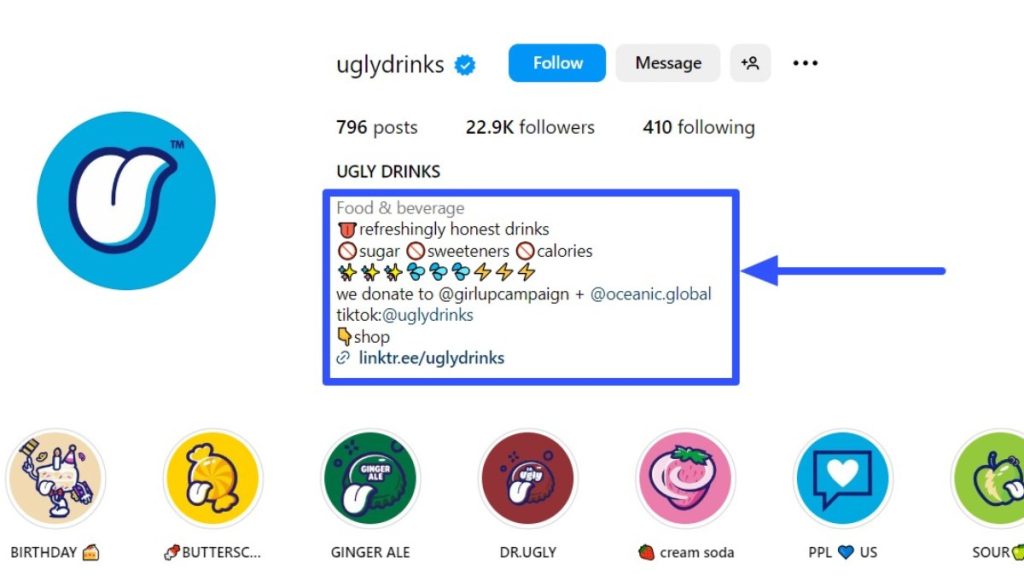View the PPL US heart highlight
The image size is (1024, 587).
(842, 479)
